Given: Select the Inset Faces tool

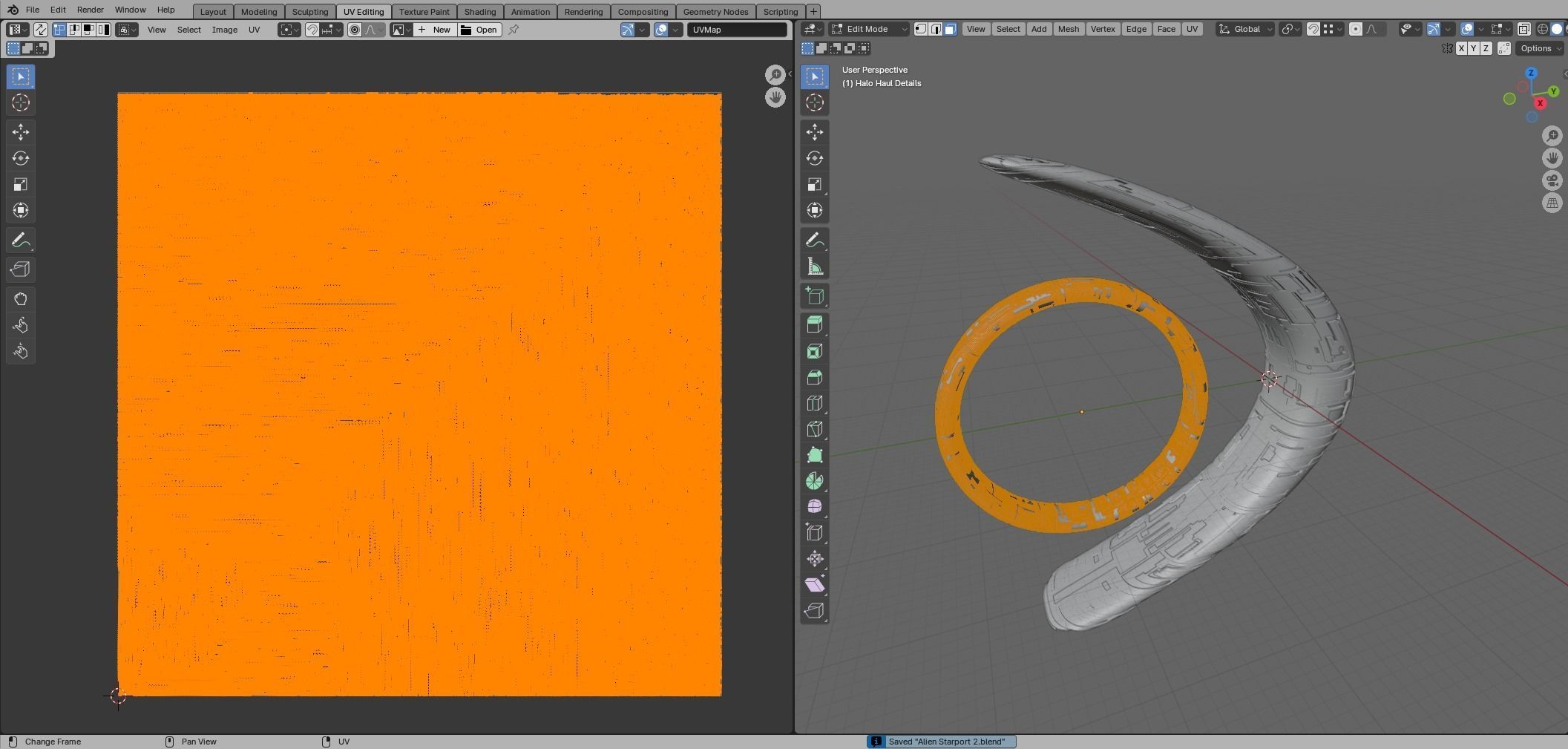Looking at the screenshot, I should tap(815, 351).
